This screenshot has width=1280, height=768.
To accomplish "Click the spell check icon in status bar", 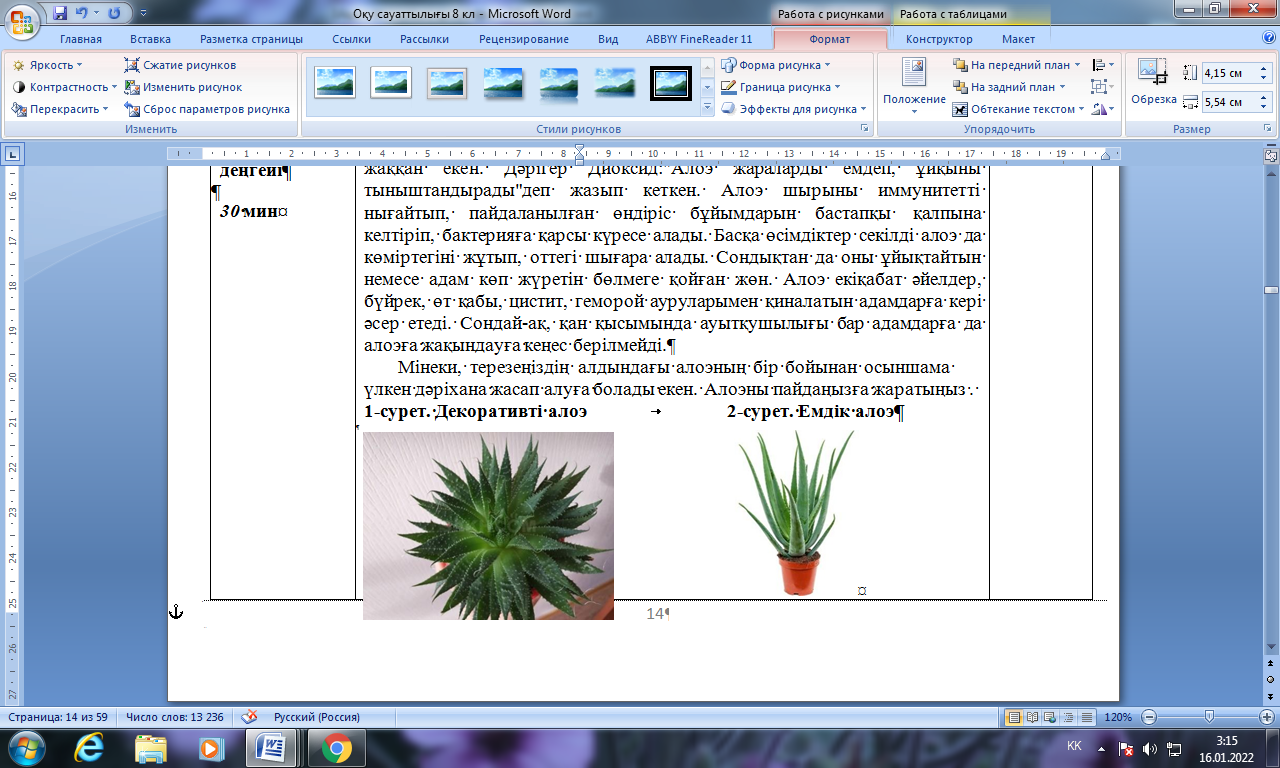I will (250, 717).
